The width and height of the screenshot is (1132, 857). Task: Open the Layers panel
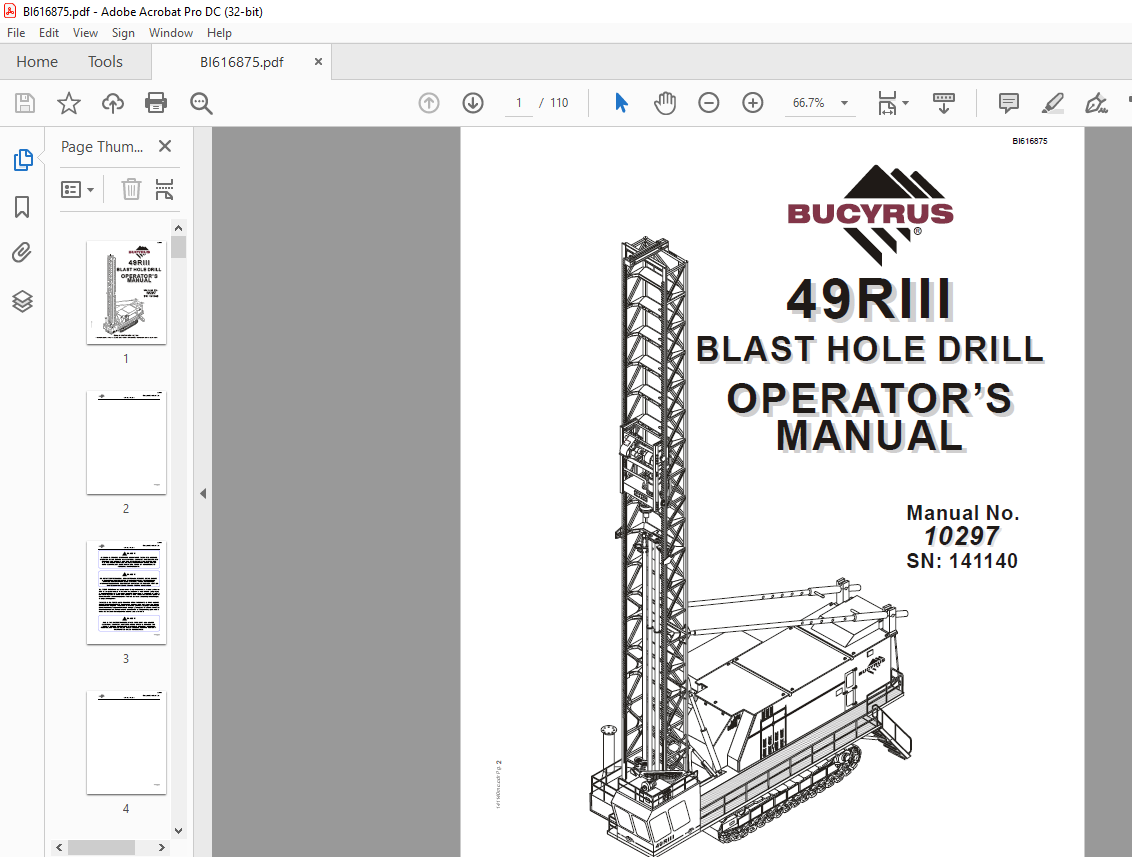(22, 301)
